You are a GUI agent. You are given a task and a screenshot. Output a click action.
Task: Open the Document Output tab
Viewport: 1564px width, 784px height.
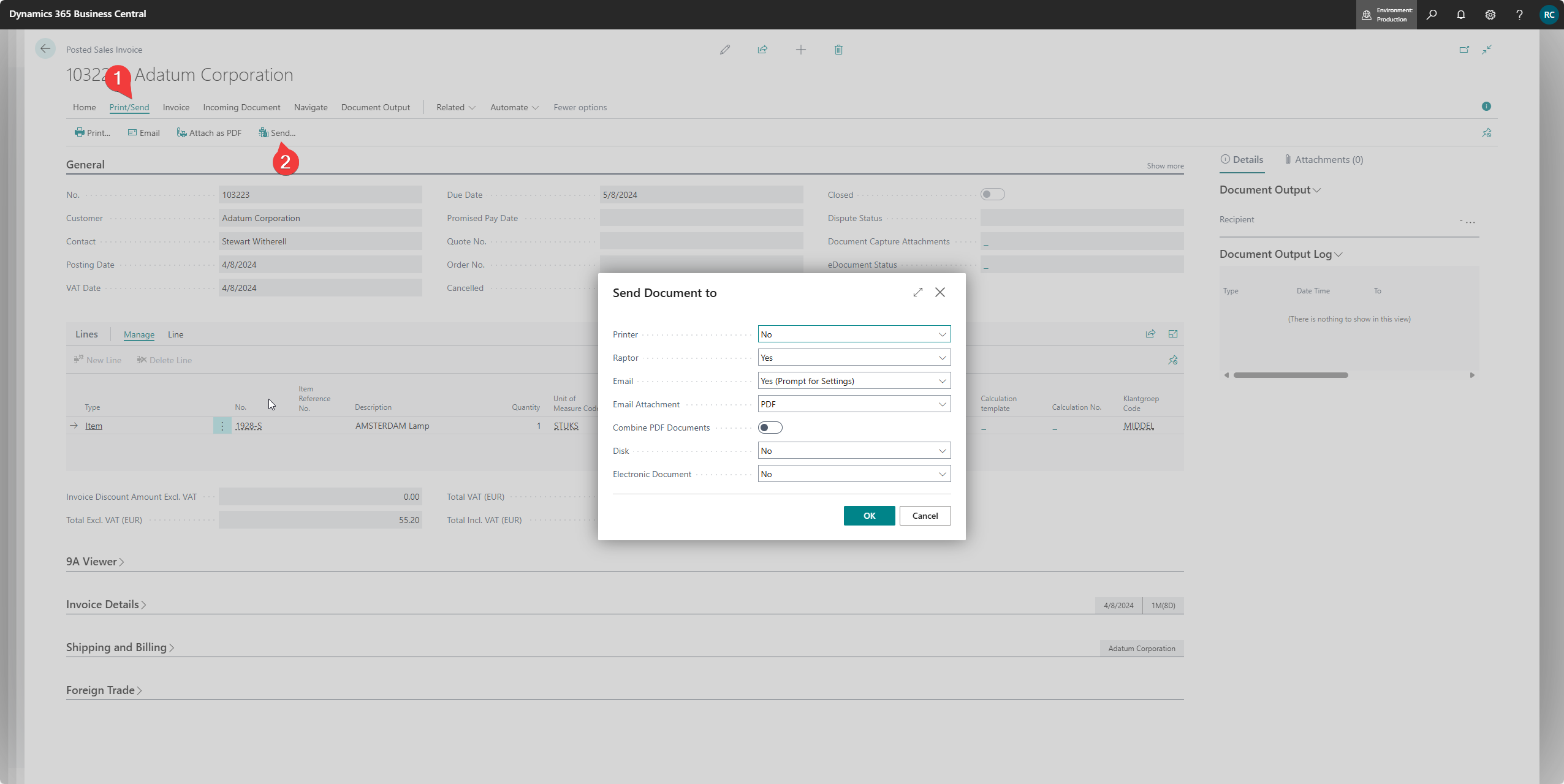point(375,107)
